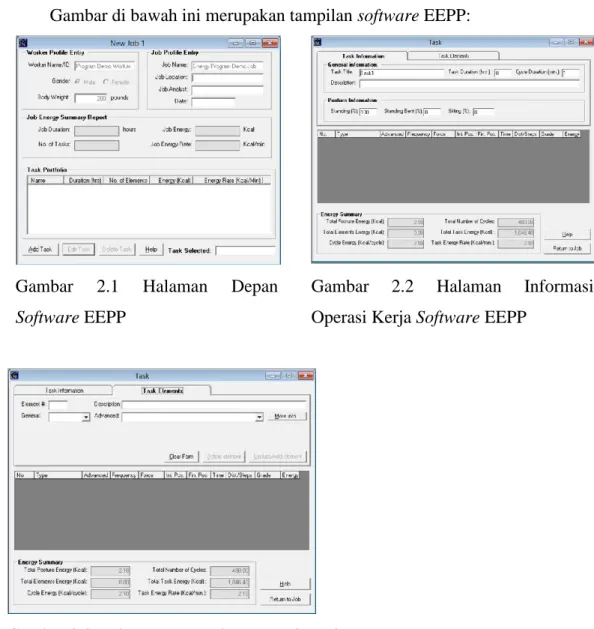Click the Standing (%) posture field

point(368,112)
